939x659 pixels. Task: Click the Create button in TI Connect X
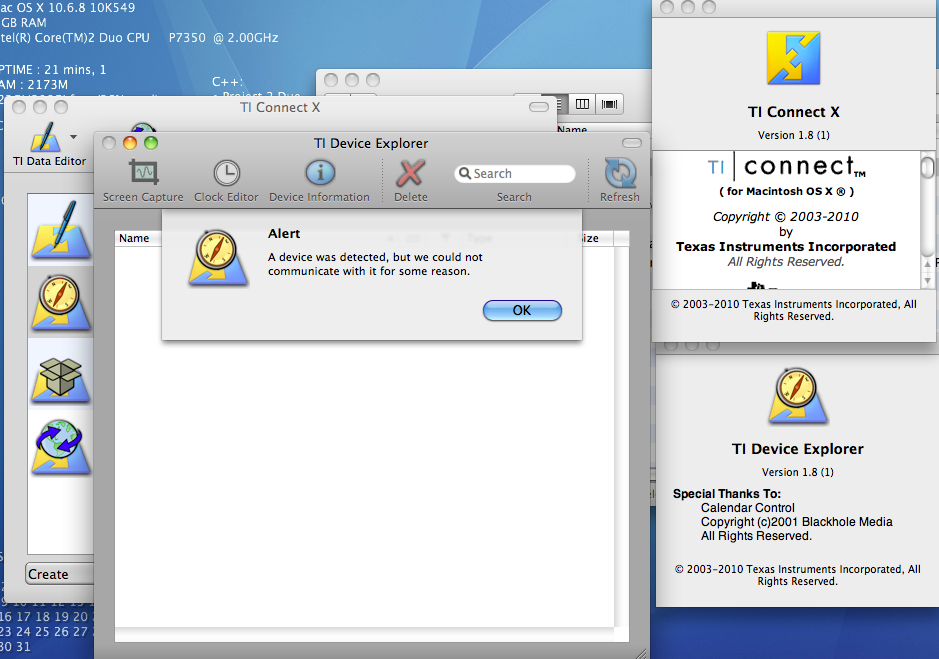coord(60,574)
